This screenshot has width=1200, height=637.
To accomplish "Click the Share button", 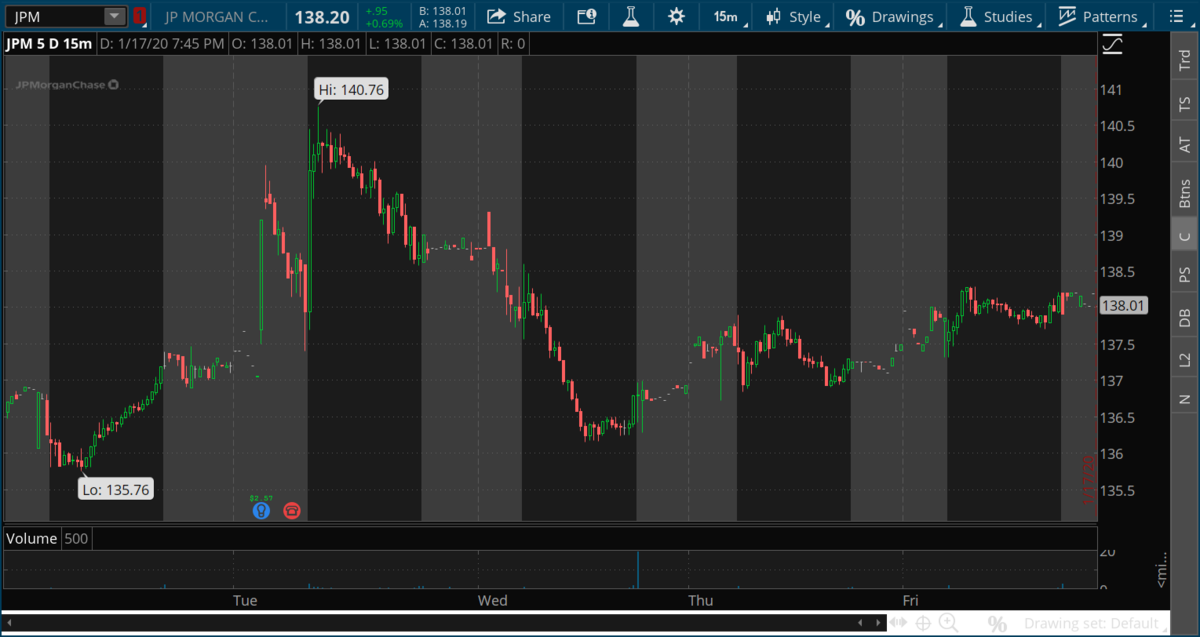I will click(519, 16).
